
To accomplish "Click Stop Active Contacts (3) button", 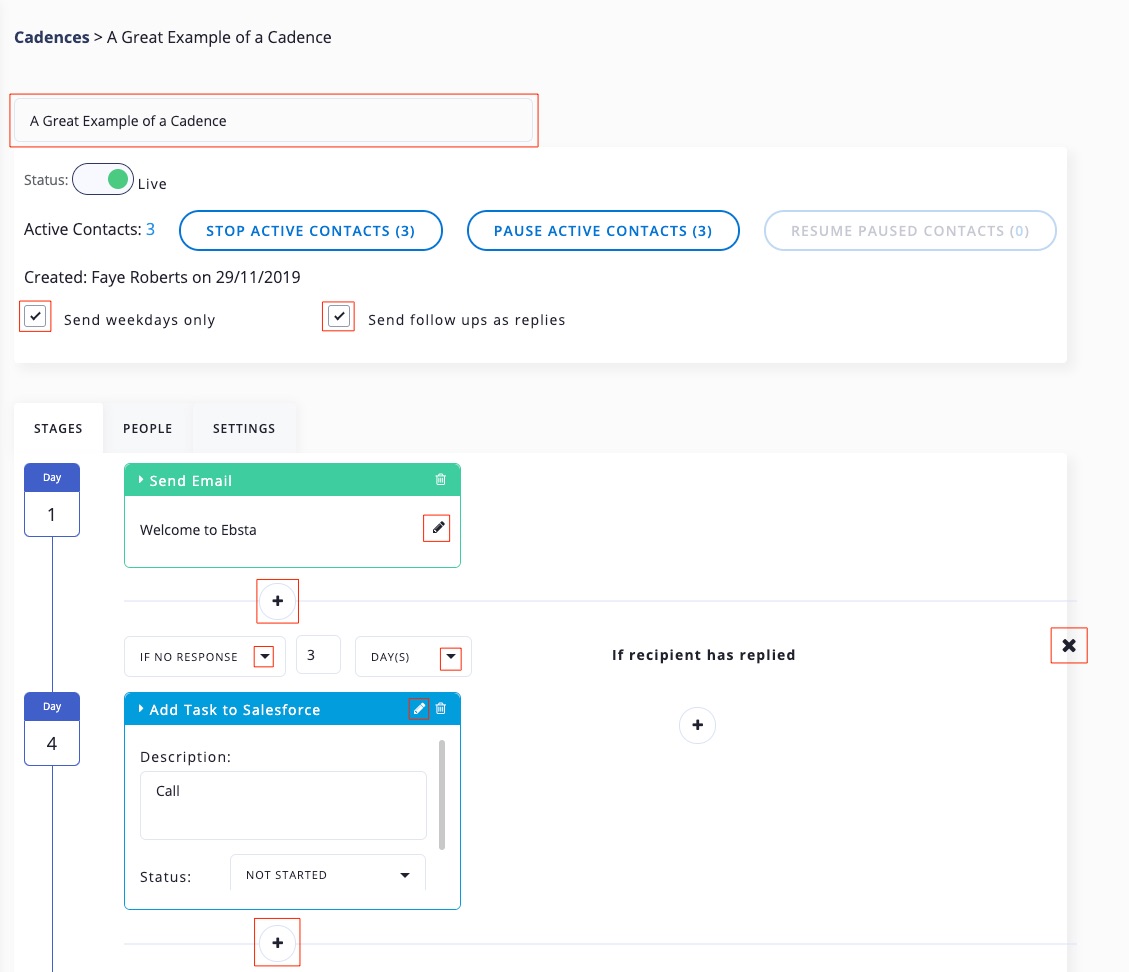I will tap(310, 231).
